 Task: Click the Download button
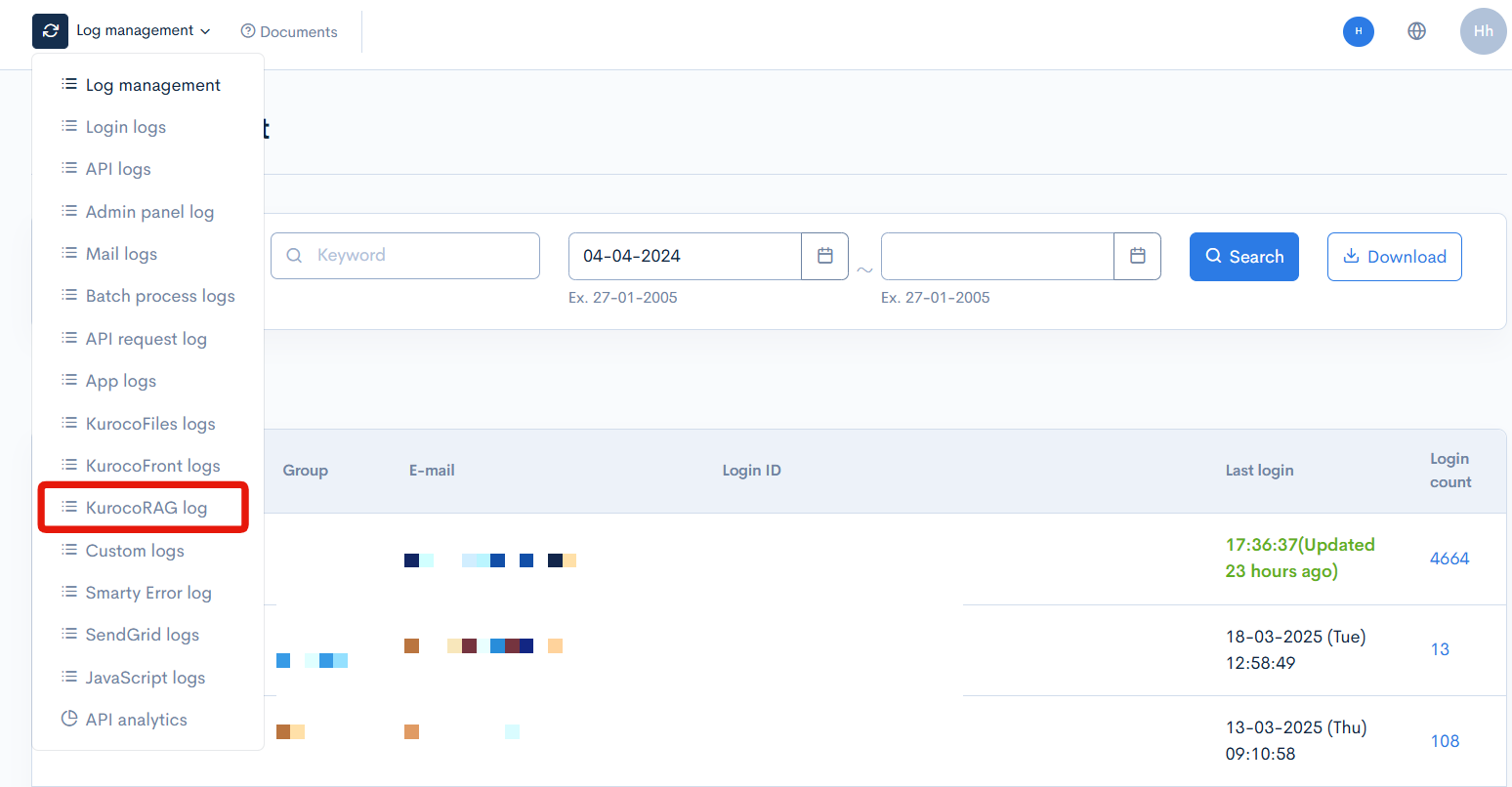pyautogui.click(x=1394, y=256)
